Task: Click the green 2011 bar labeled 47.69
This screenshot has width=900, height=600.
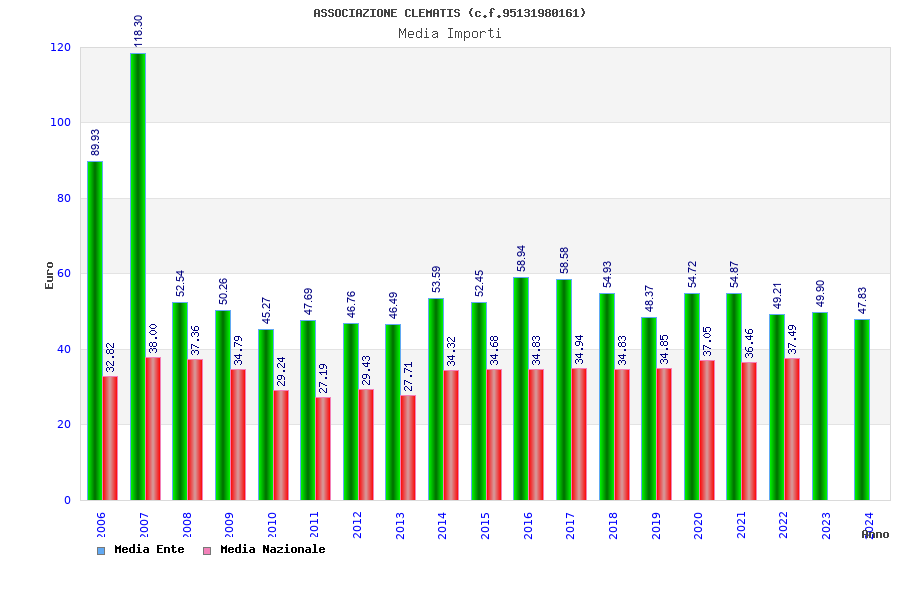Action: pyautogui.click(x=308, y=410)
